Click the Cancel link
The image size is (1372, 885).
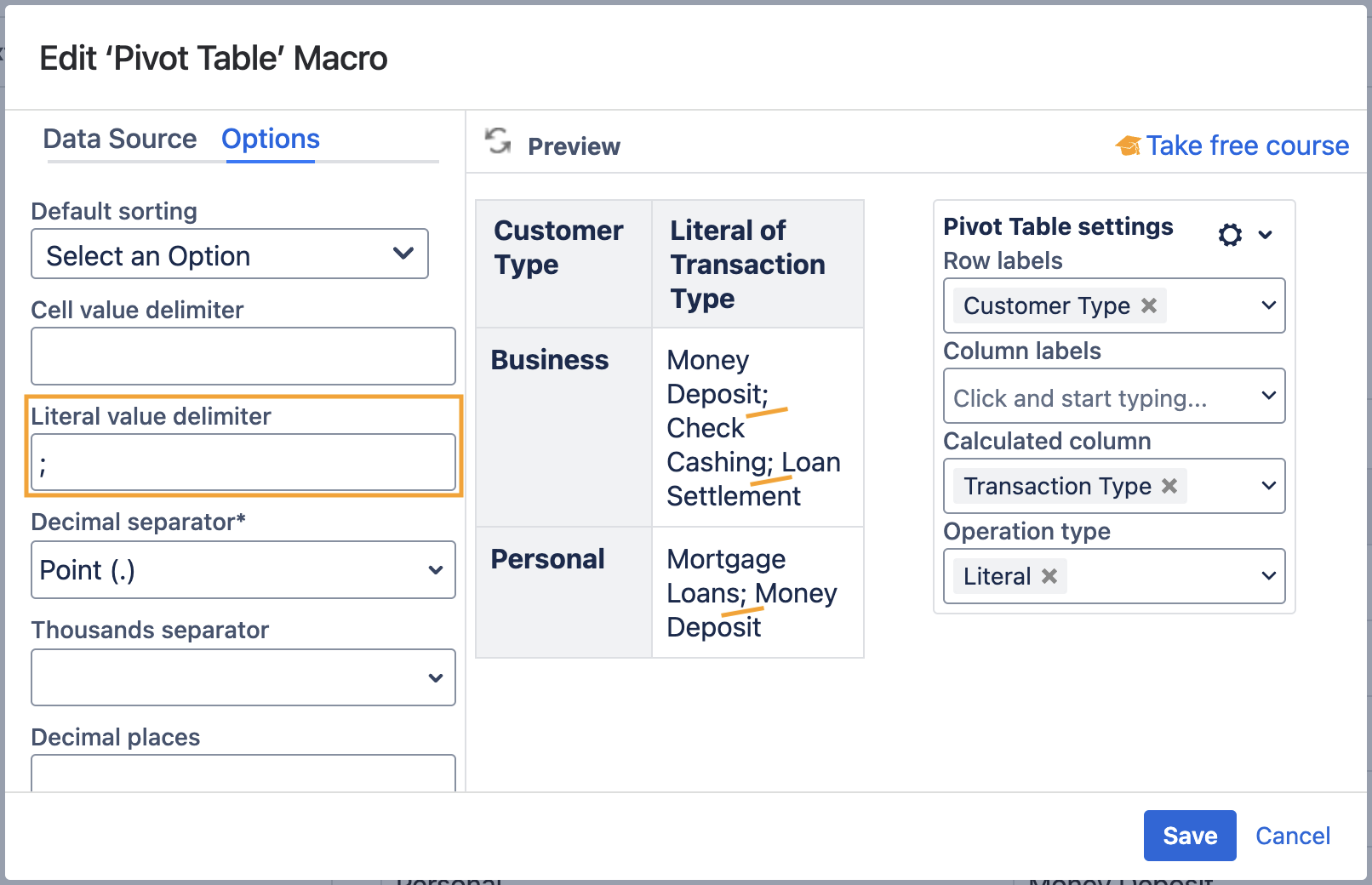(x=1292, y=836)
